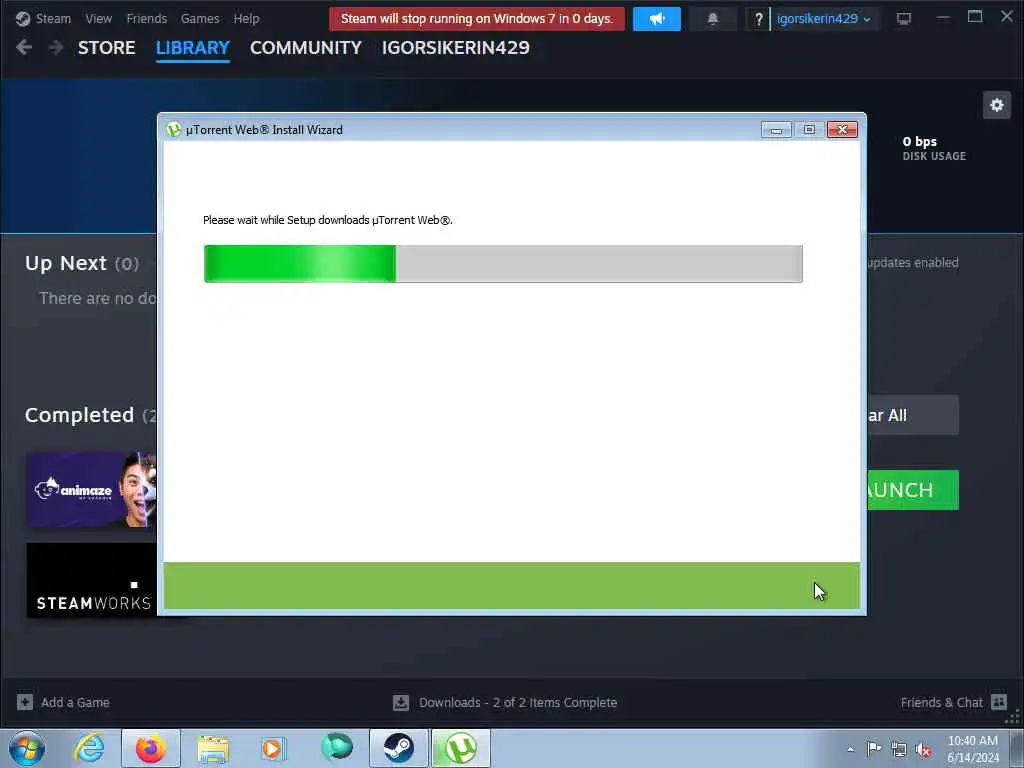Viewport: 1024px width, 768px height.
Task: Click the µTorrent logo in wizard title bar
Action: 174,129
